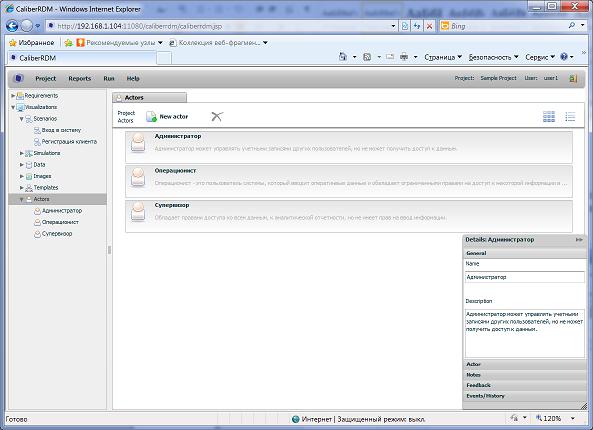
Task: Collapse the Visualizations tree node
Action: [13, 107]
